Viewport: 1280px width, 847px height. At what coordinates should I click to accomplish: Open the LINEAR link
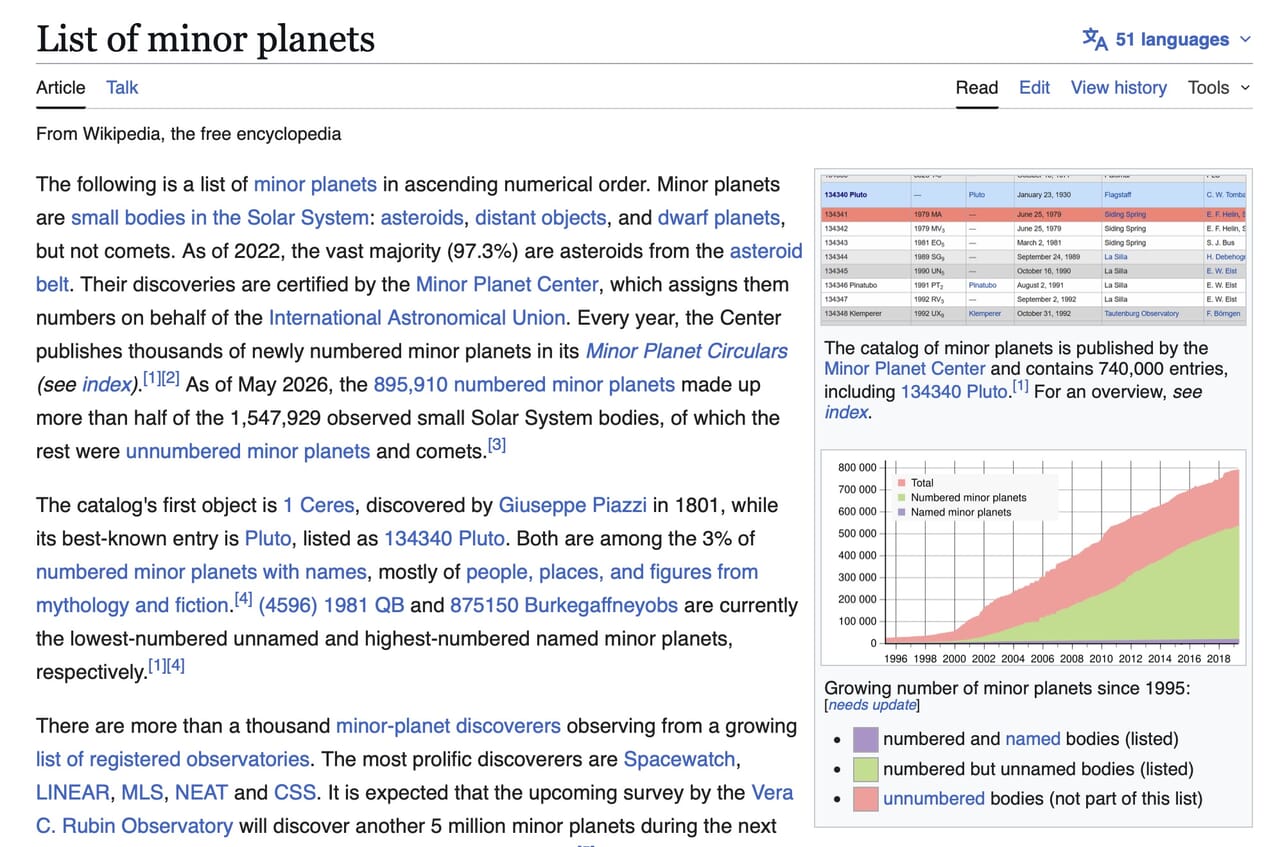tap(73, 793)
